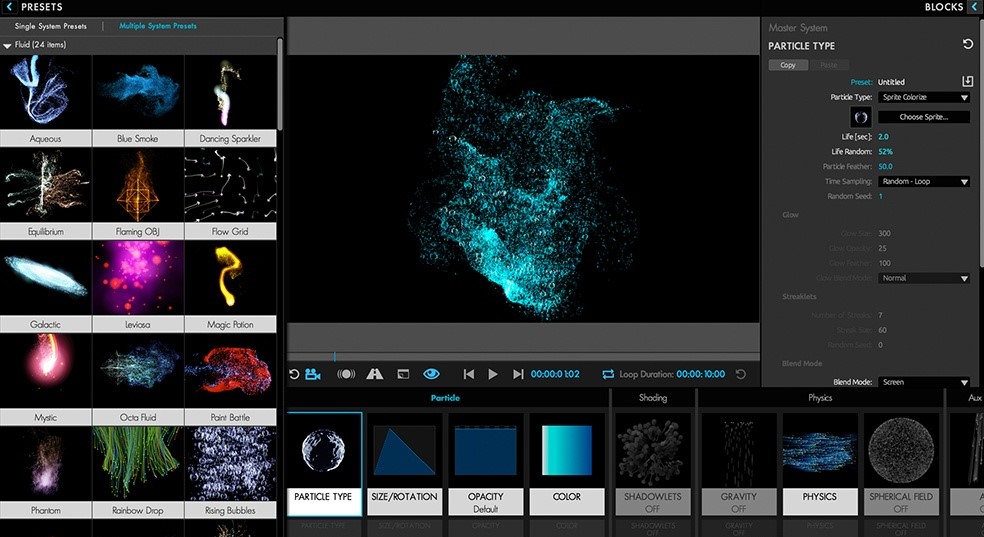This screenshot has height=537, width=984.
Task: Collapse the Presets panel with the arrow
Action: point(9,7)
